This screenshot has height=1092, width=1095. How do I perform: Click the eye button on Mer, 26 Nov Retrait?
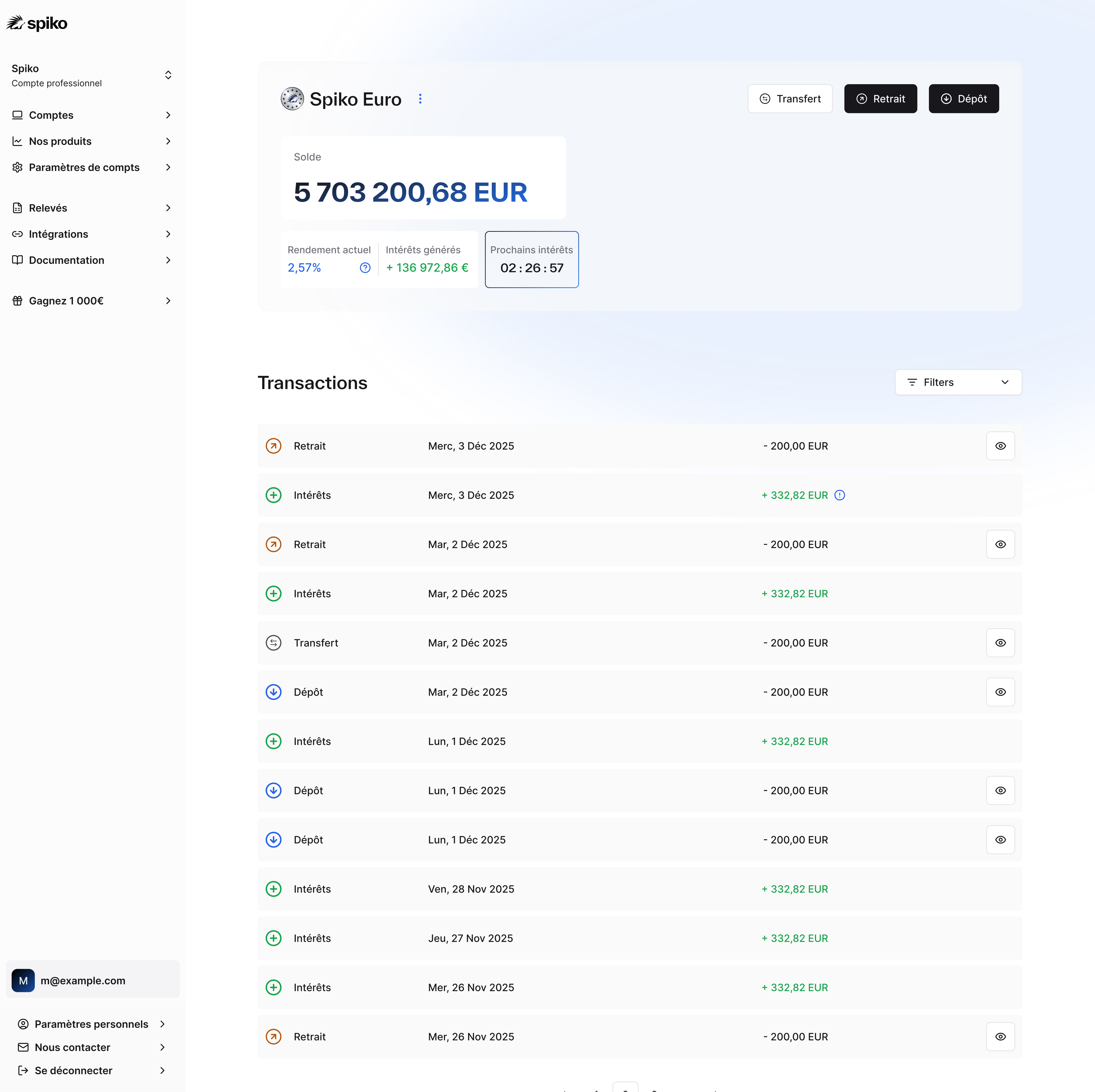click(1000, 1037)
